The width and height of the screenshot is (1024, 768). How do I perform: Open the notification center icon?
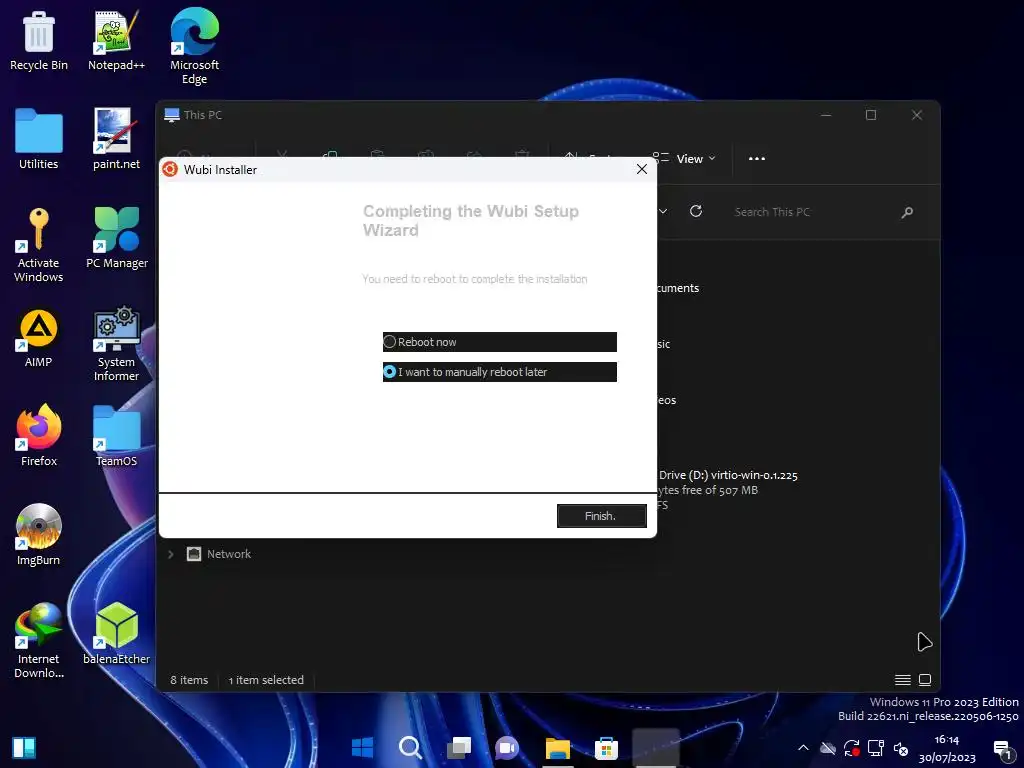tap(1002, 749)
